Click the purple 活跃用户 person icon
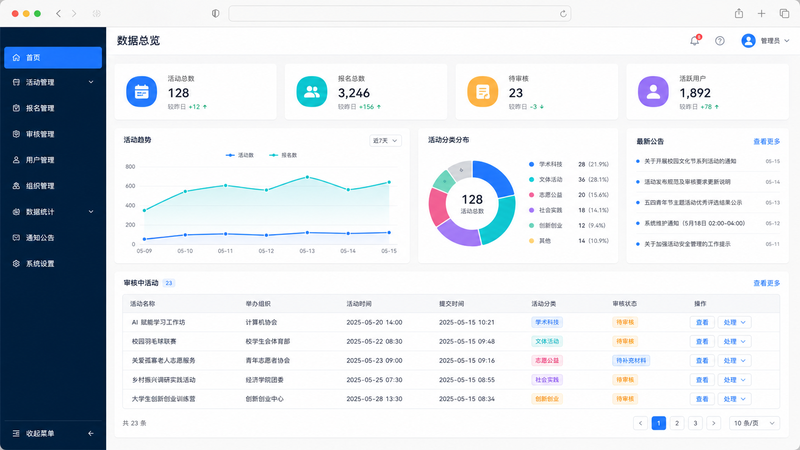The image size is (800, 450). click(653, 92)
